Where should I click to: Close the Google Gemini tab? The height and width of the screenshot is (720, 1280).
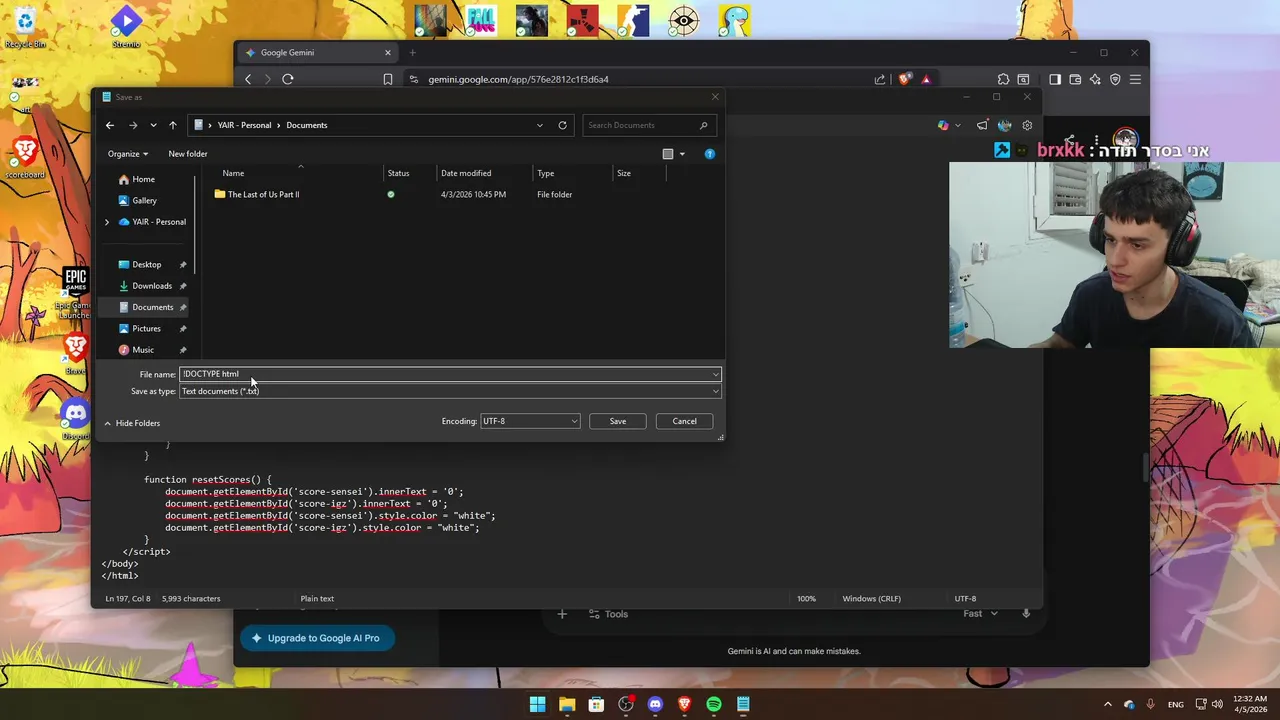click(388, 53)
